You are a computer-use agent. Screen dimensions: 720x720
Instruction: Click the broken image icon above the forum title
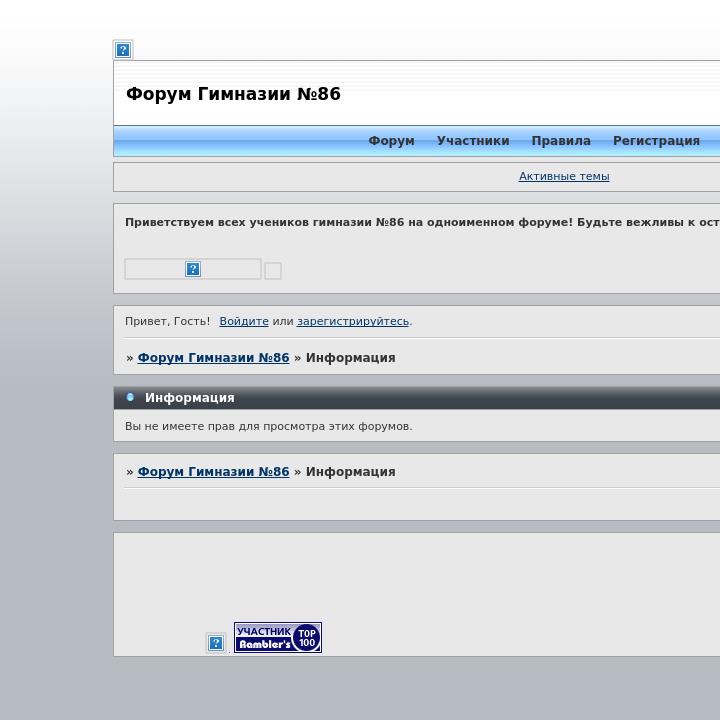pos(123,50)
